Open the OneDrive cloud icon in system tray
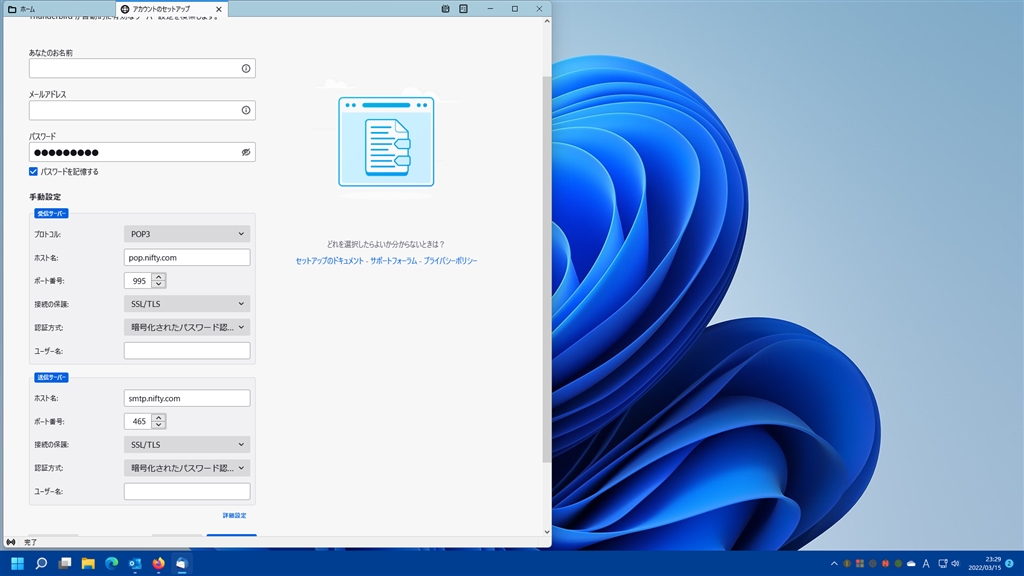This screenshot has width=1024, height=576. pos(911,564)
